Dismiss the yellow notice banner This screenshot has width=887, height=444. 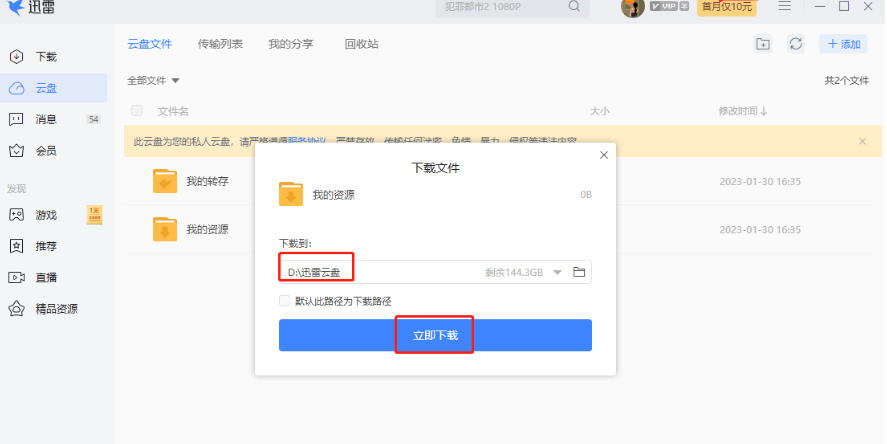click(862, 141)
